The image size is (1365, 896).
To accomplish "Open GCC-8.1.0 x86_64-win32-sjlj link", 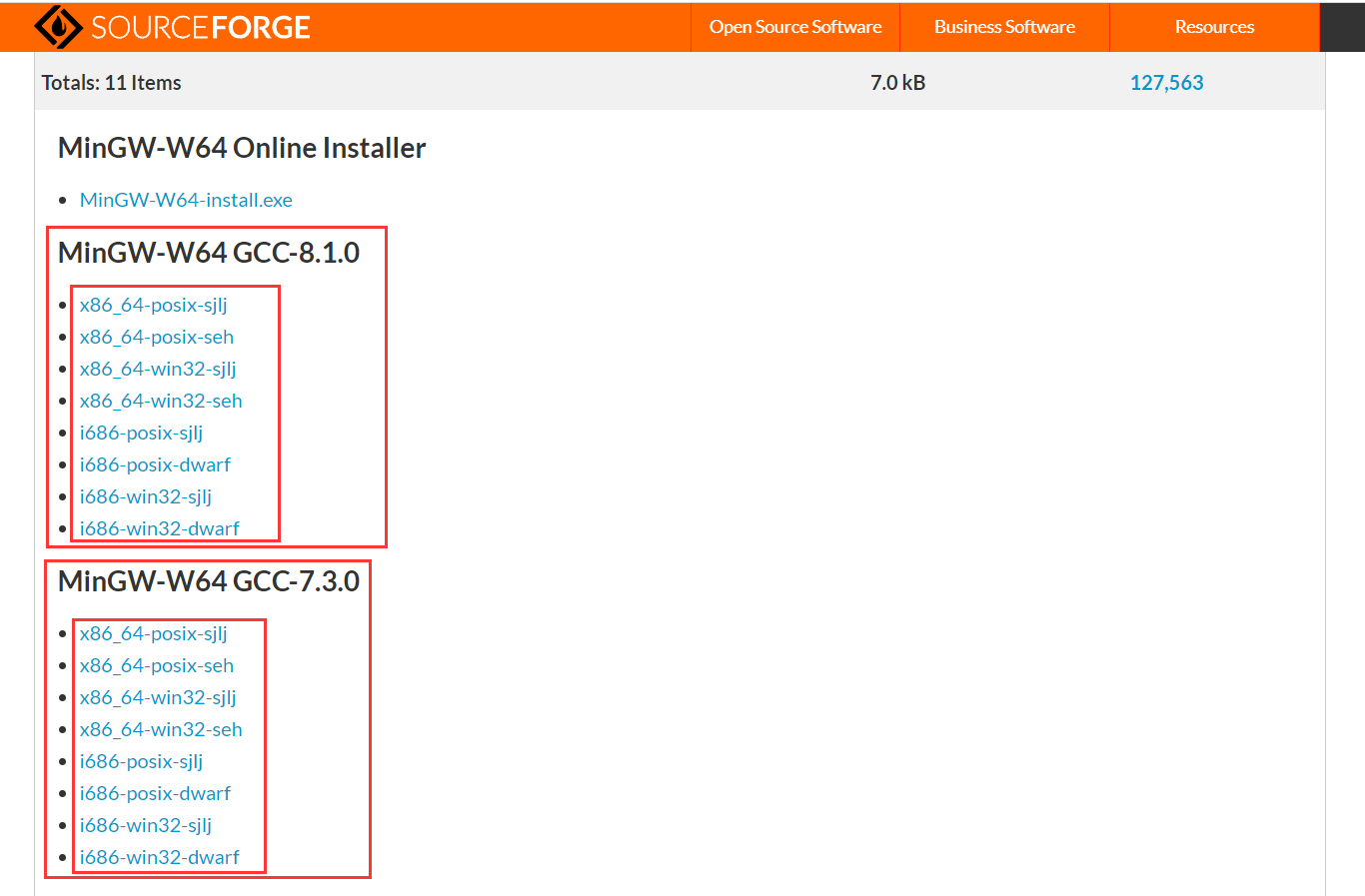I will 158,369.
